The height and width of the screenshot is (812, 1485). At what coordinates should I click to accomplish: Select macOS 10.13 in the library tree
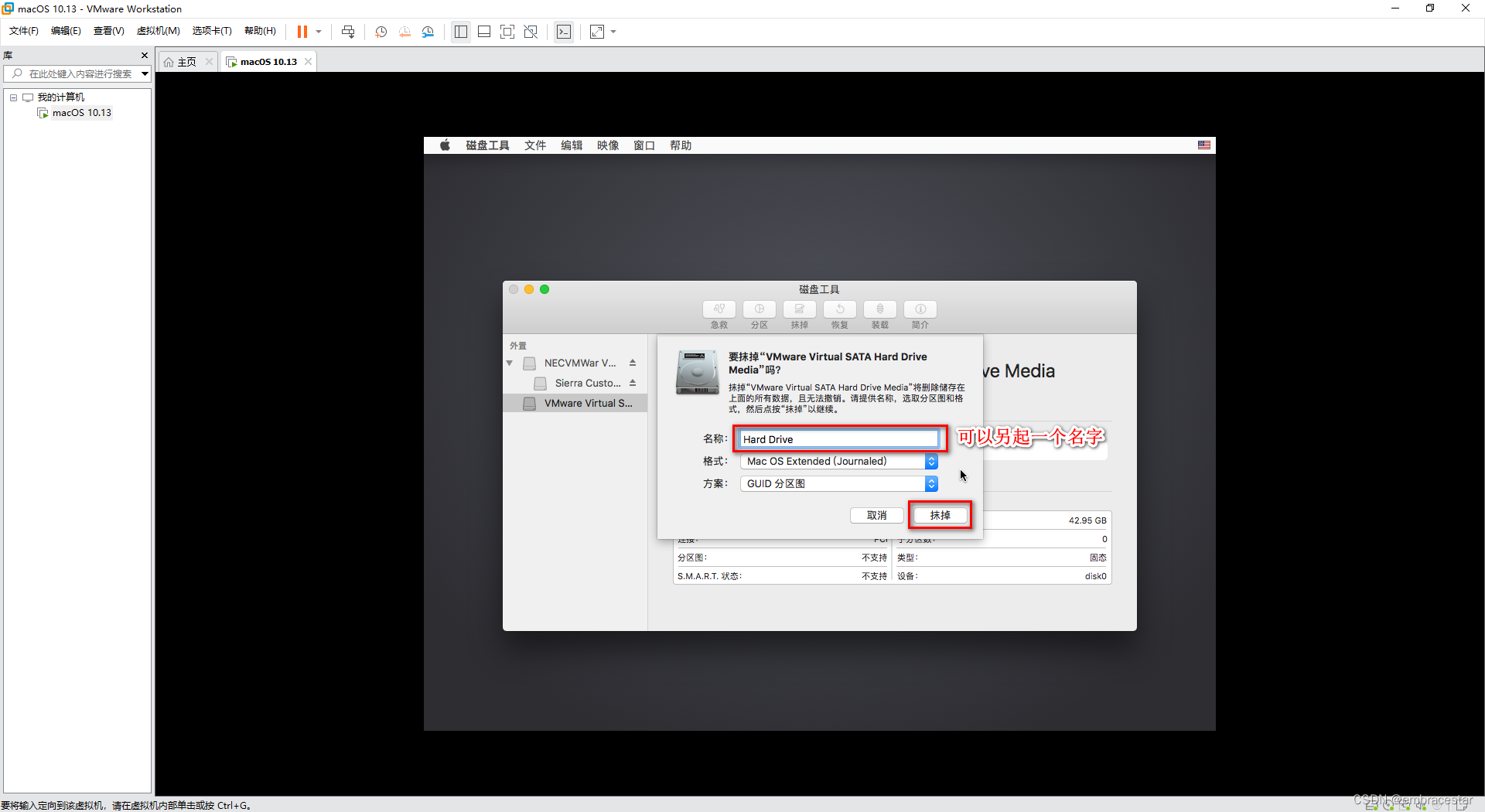pyautogui.click(x=81, y=113)
